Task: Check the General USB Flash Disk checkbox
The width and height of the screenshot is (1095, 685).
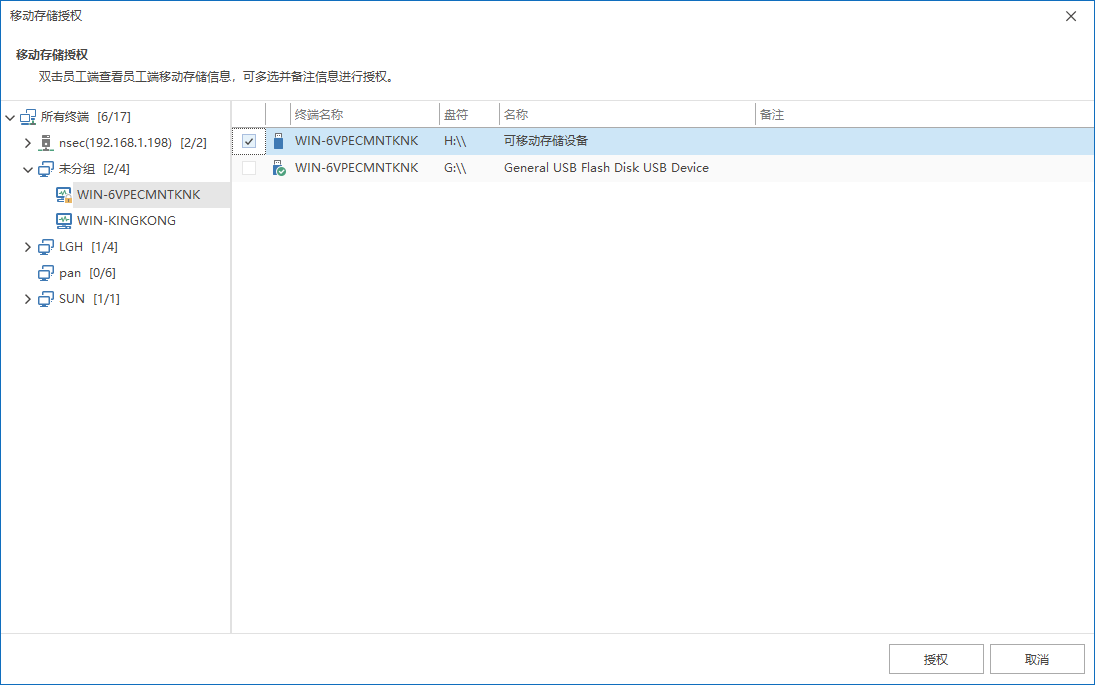Action: [x=249, y=168]
